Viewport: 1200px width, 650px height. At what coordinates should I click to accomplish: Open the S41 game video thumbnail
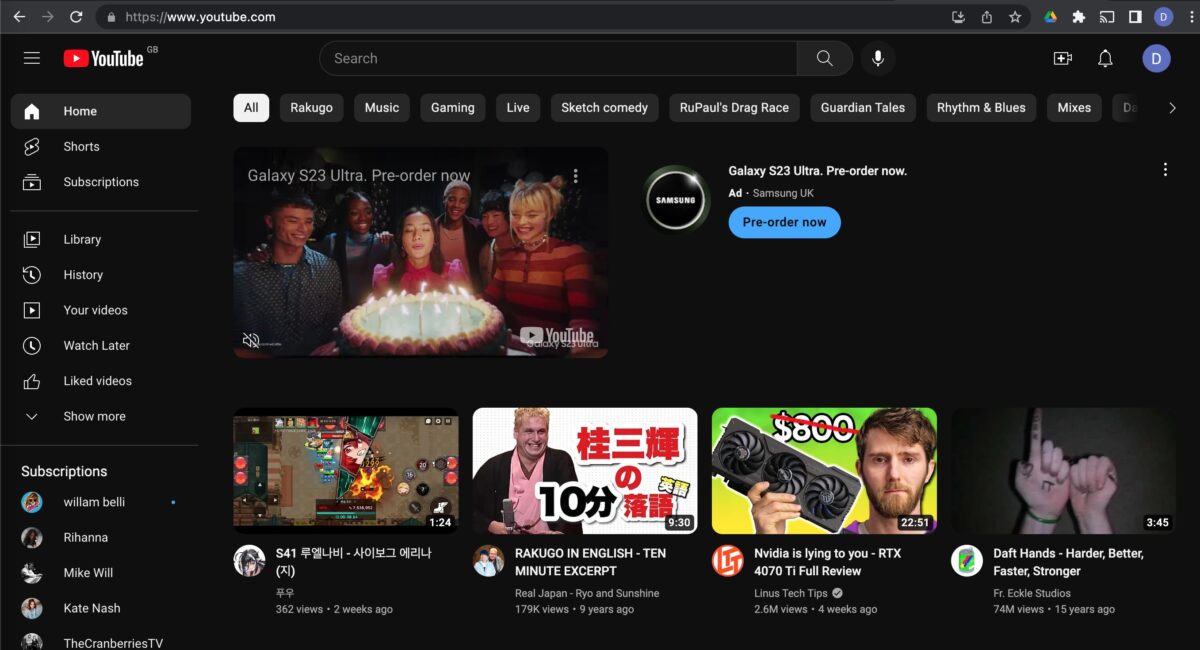346,470
